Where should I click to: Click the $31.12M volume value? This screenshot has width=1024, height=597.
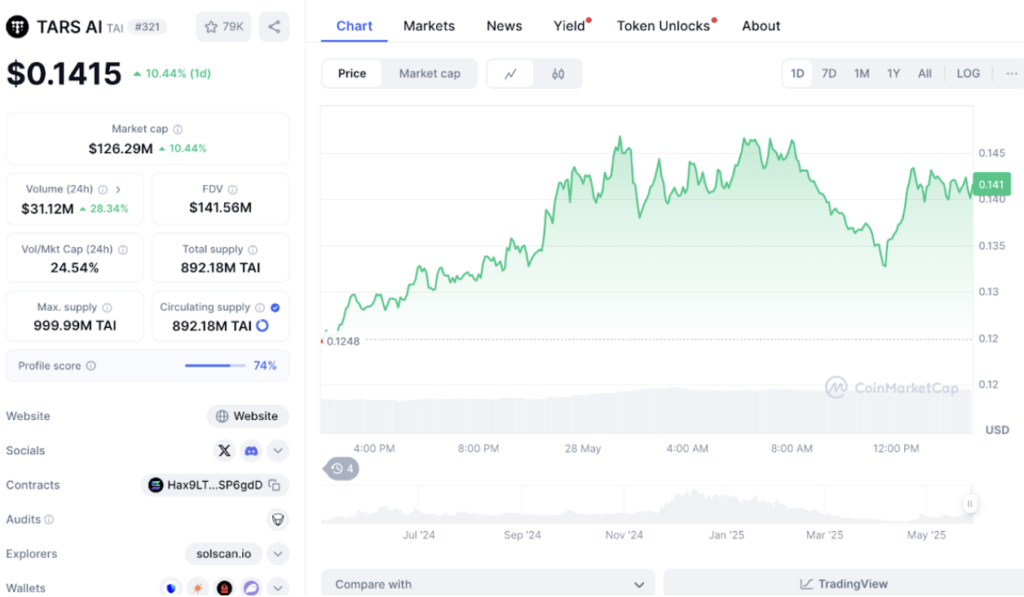[48, 209]
